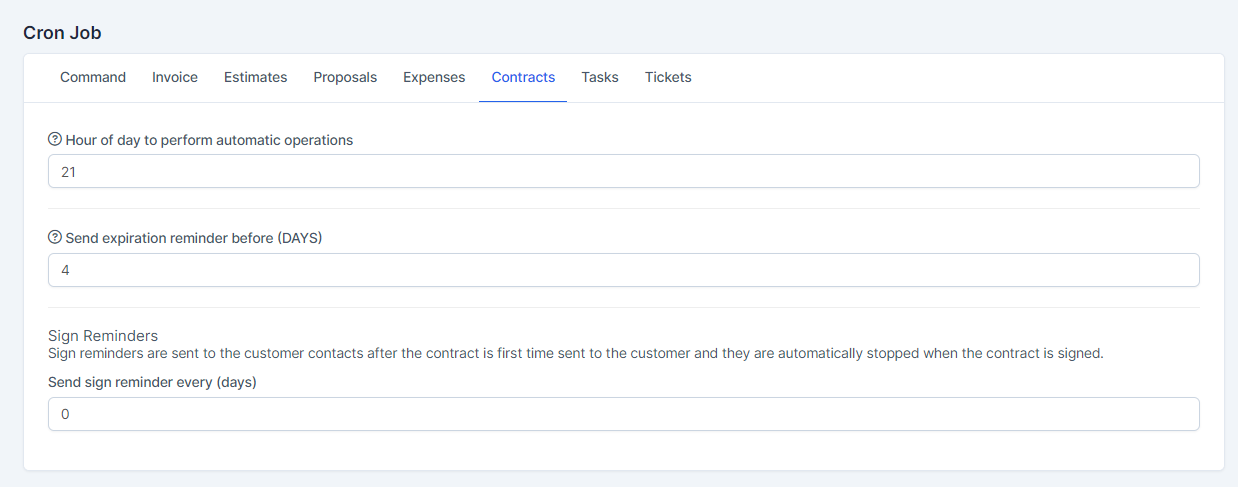Click the Sign Reminders section heading
Viewport: 1238px width, 487px height.
point(103,336)
